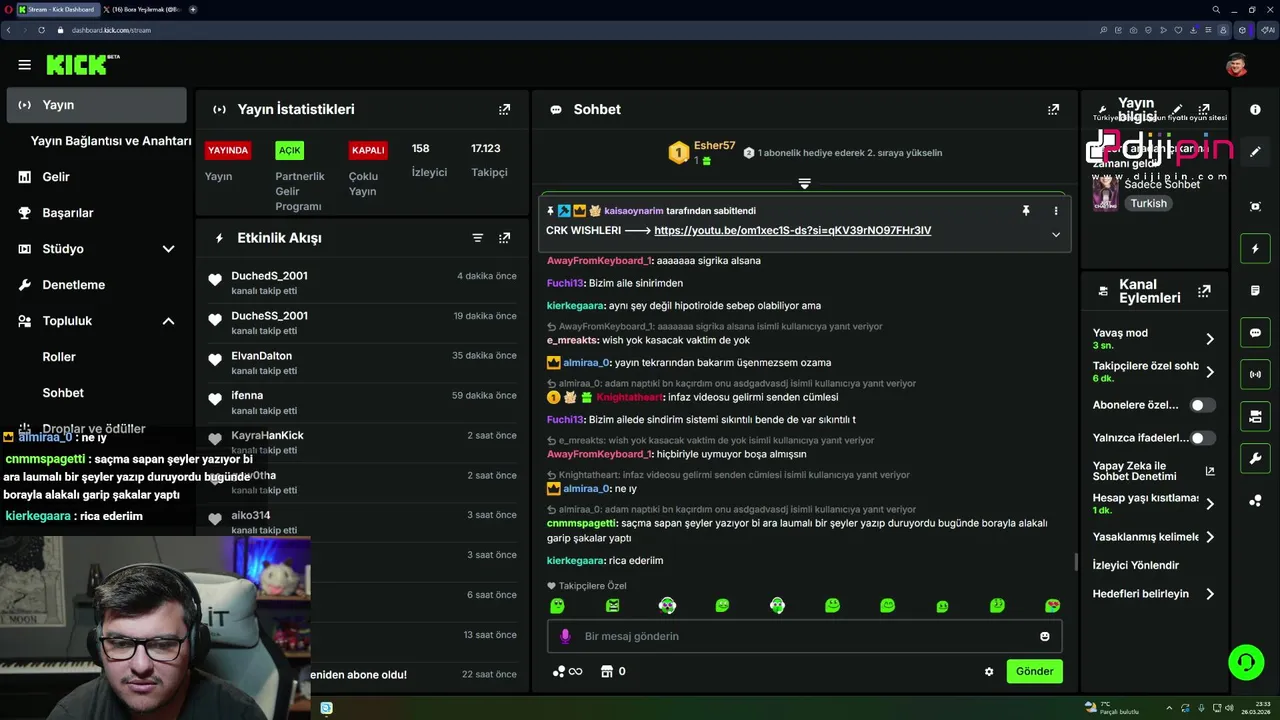
Task: Click the chat bubble icon in right rail
Action: [x=1255, y=332]
